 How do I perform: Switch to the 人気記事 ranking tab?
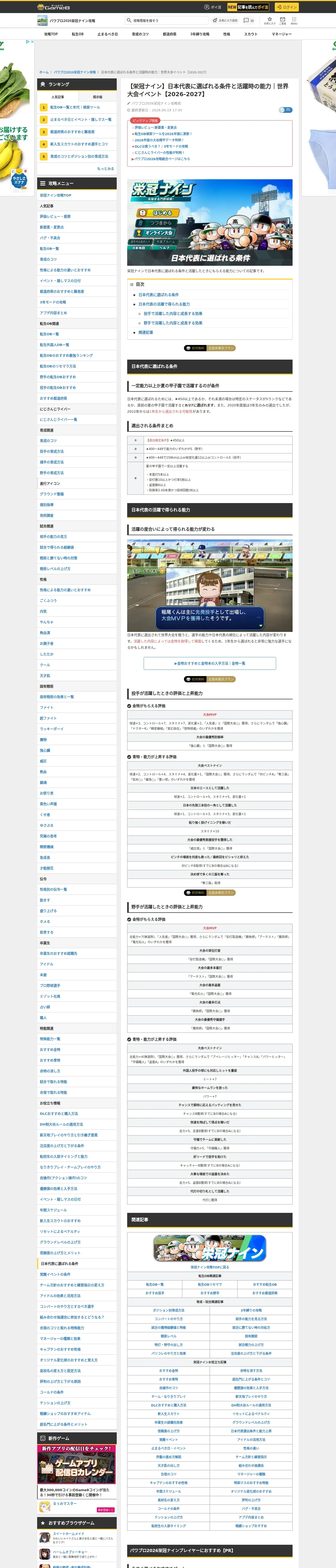(x=57, y=97)
